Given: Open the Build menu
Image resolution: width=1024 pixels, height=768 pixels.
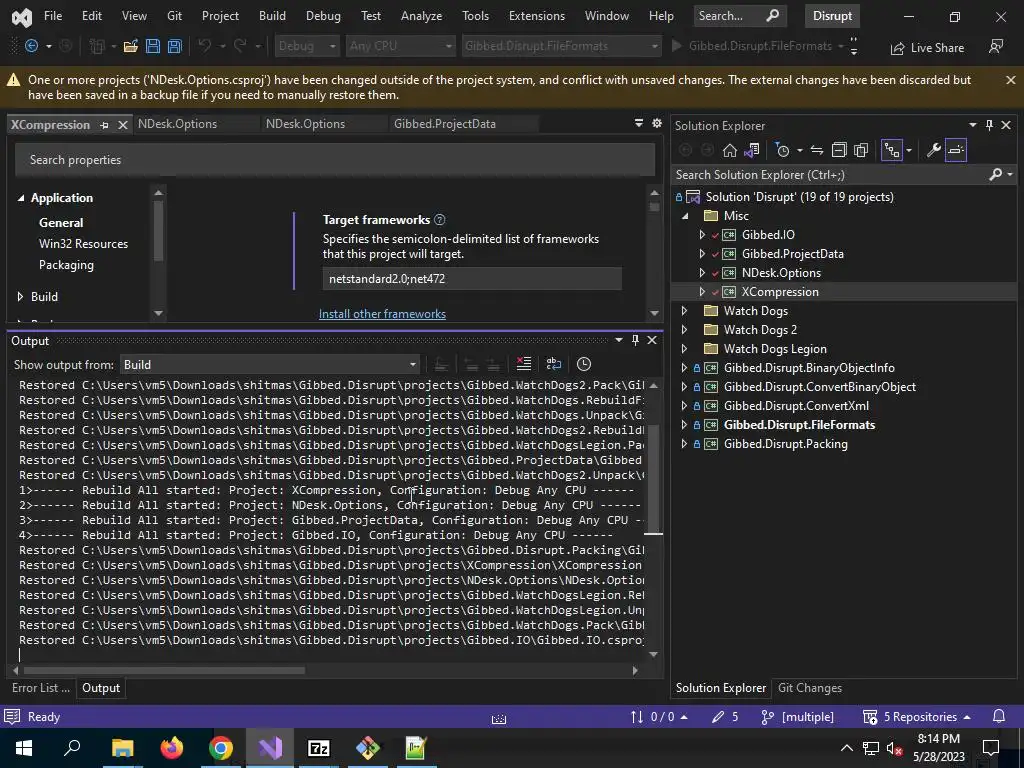Looking at the screenshot, I should (x=272, y=16).
